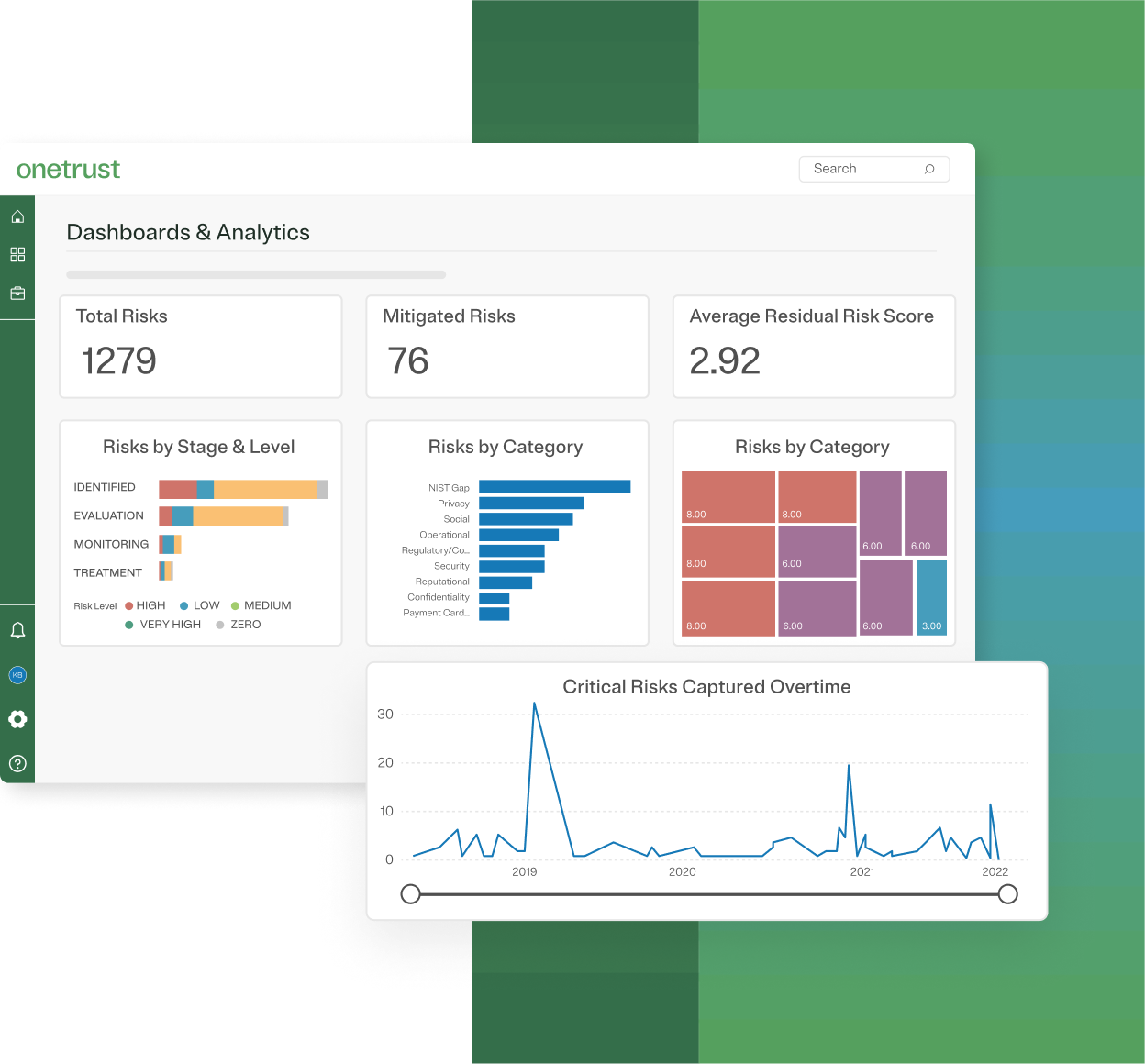Viewport: 1145px width, 1064px height.
Task: Click inside the Search input field
Action: (x=853, y=169)
